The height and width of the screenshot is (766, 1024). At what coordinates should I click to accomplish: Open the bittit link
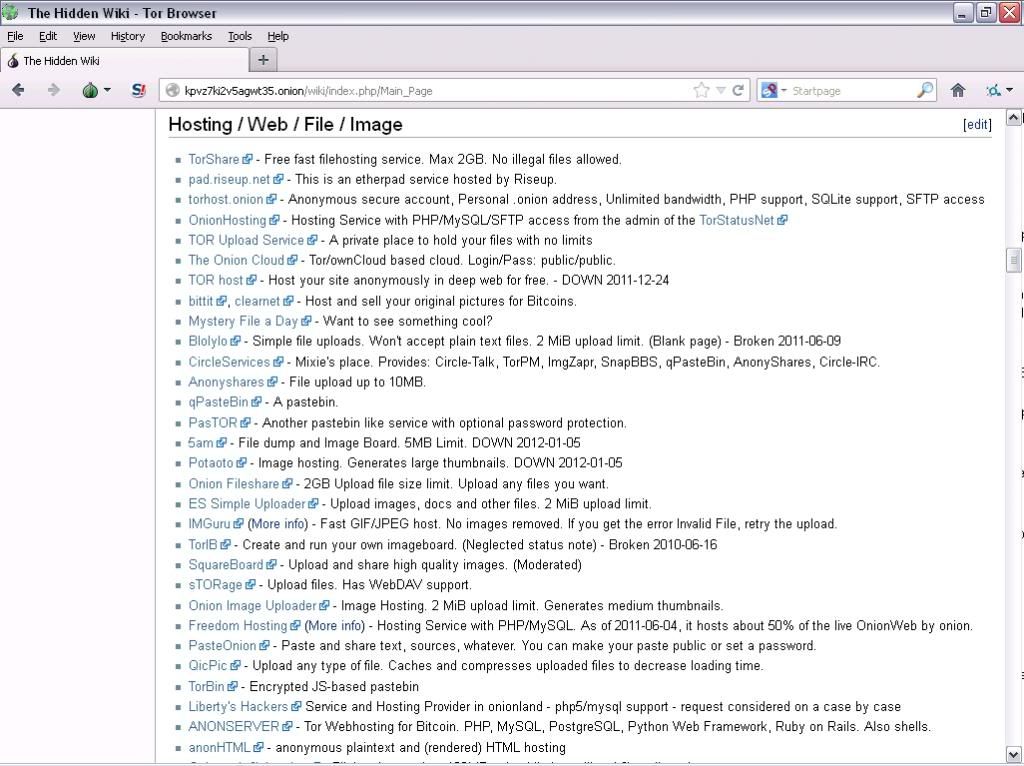click(x=200, y=302)
